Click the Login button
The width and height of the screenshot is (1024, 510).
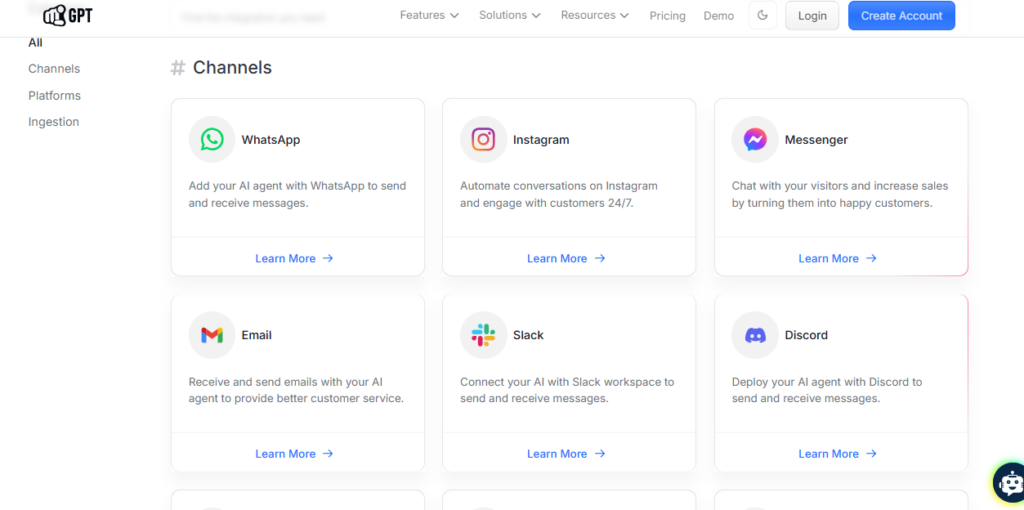click(x=812, y=16)
